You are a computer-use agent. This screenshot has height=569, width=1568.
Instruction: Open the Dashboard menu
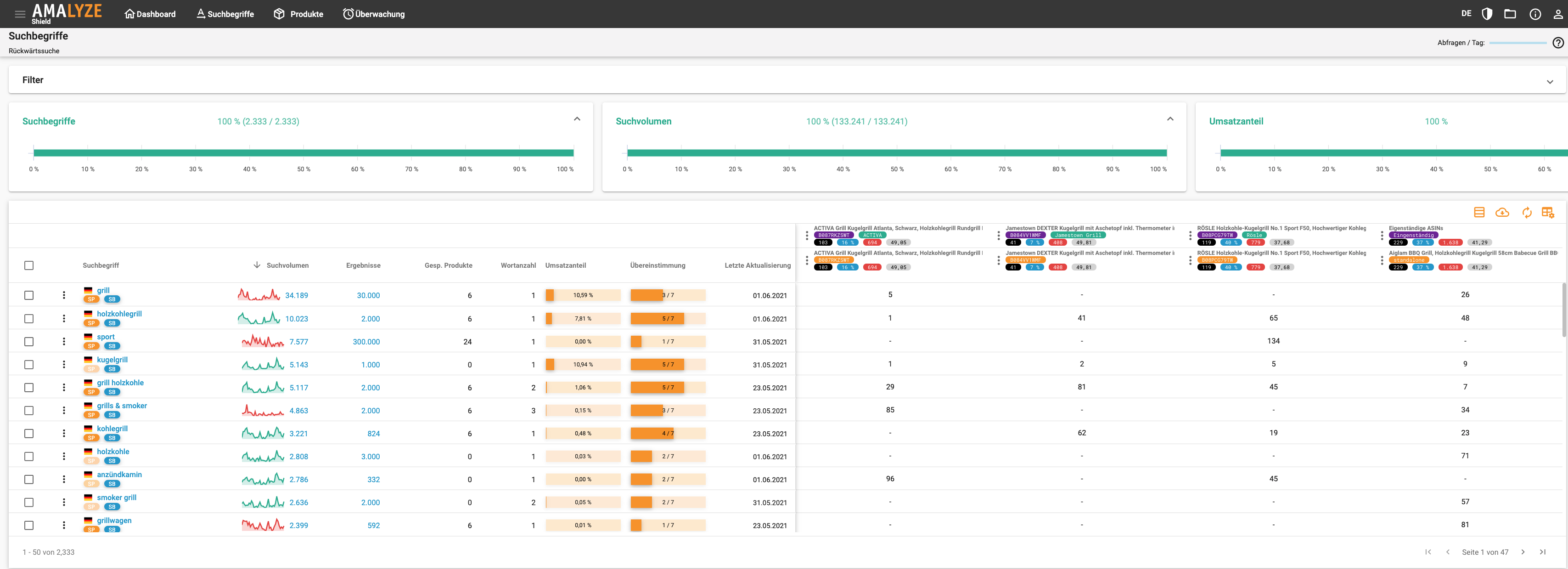coord(150,14)
